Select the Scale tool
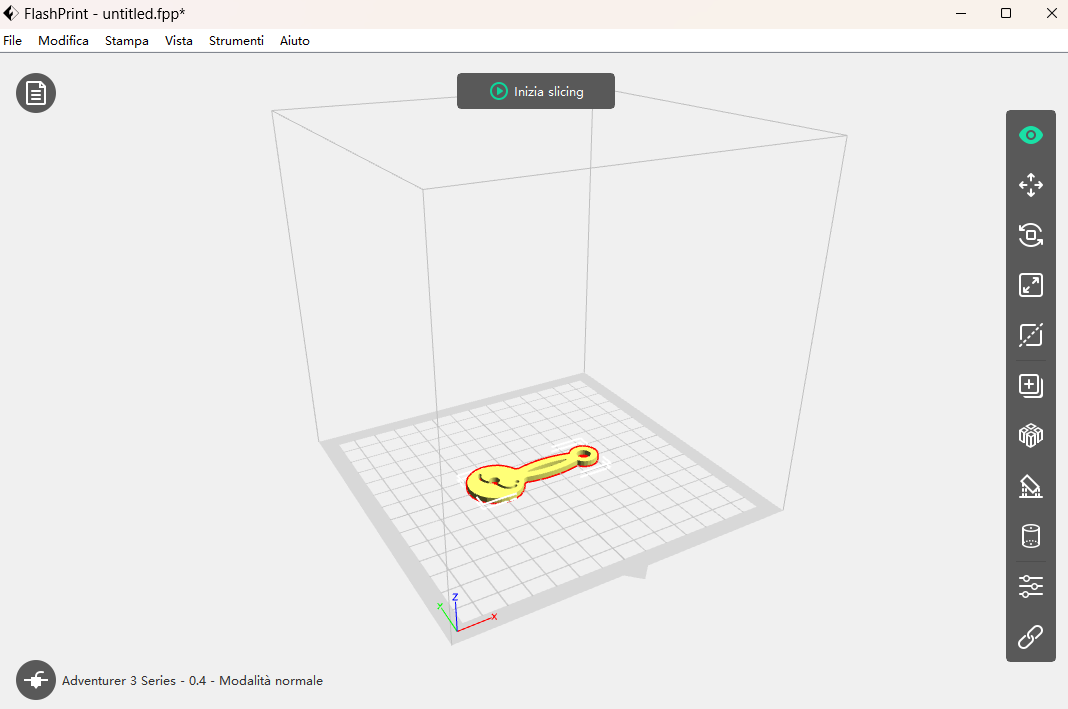This screenshot has height=709, width=1068. coord(1030,285)
